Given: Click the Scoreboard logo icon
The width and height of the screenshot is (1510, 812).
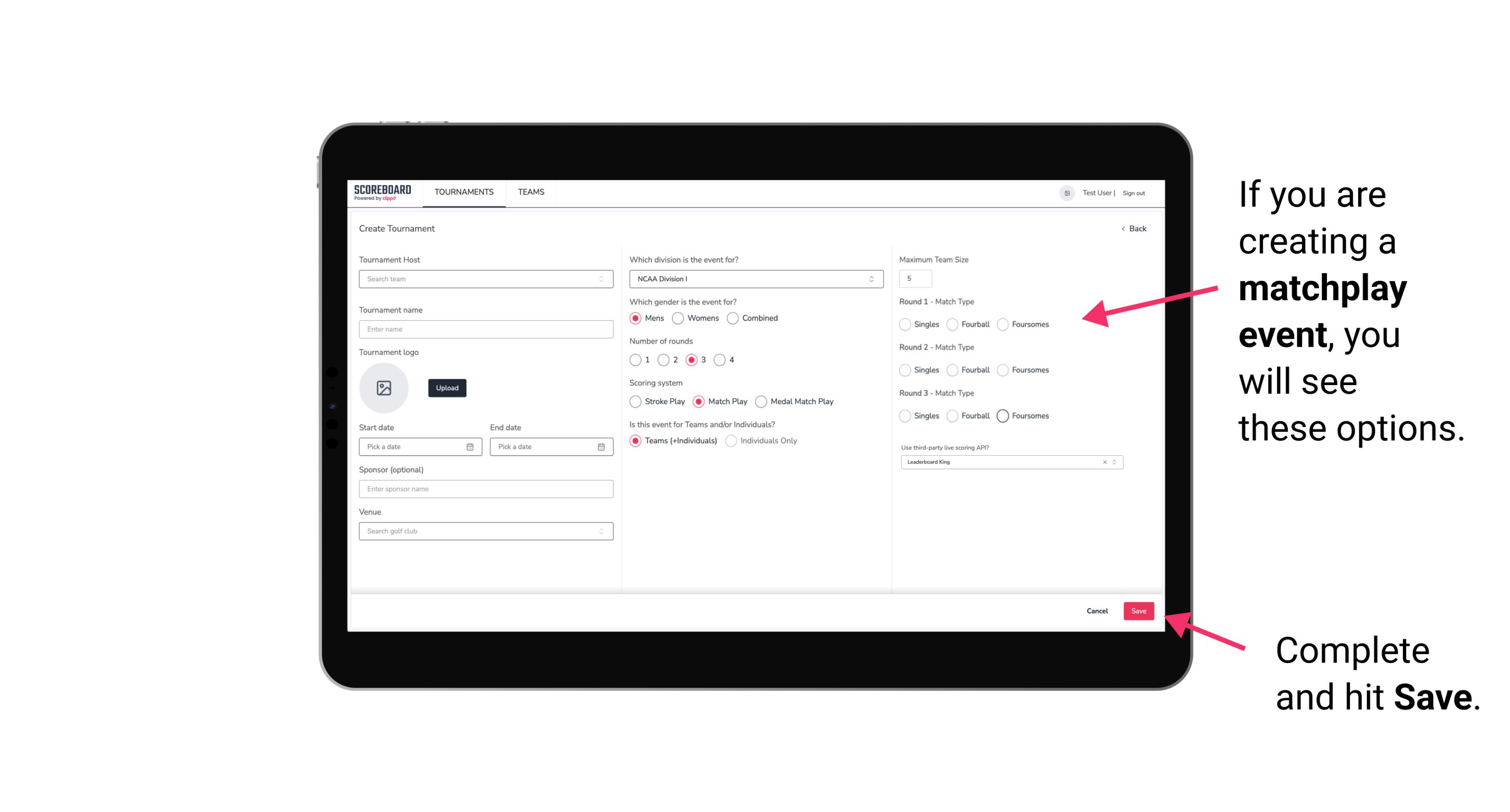Looking at the screenshot, I should tap(383, 192).
